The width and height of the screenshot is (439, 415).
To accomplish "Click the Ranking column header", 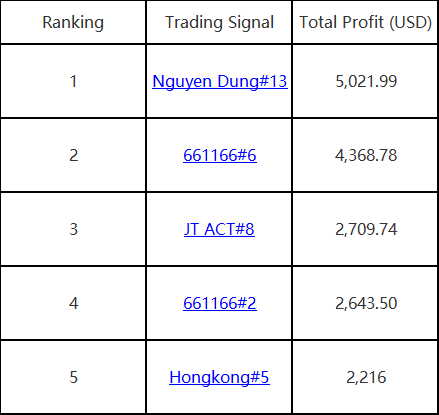I will click(x=73, y=22).
